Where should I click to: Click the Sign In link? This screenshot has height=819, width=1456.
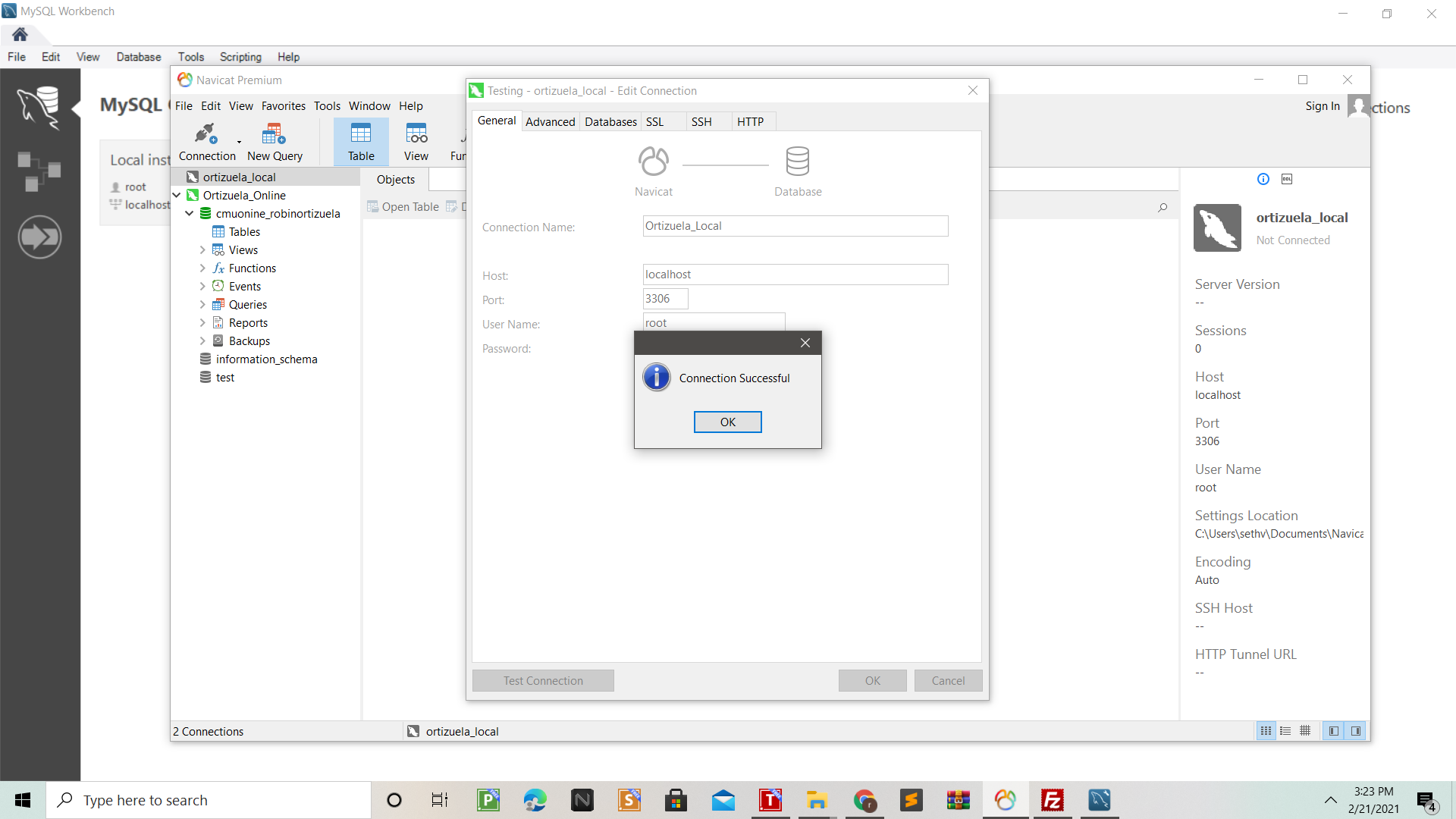pyautogui.click(x=1322, y=106)
